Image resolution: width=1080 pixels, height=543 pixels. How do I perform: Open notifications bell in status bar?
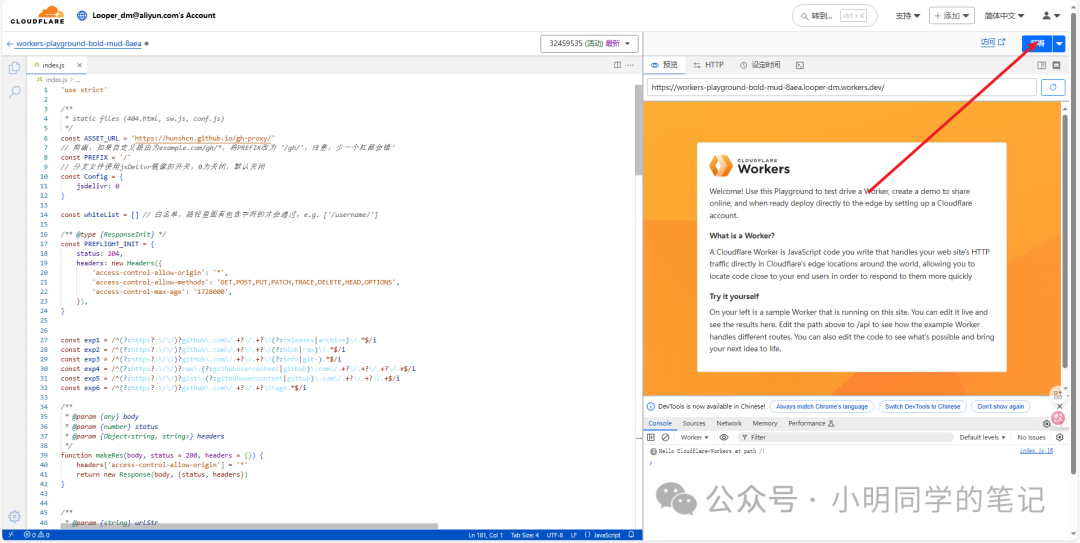click(630, 535)
